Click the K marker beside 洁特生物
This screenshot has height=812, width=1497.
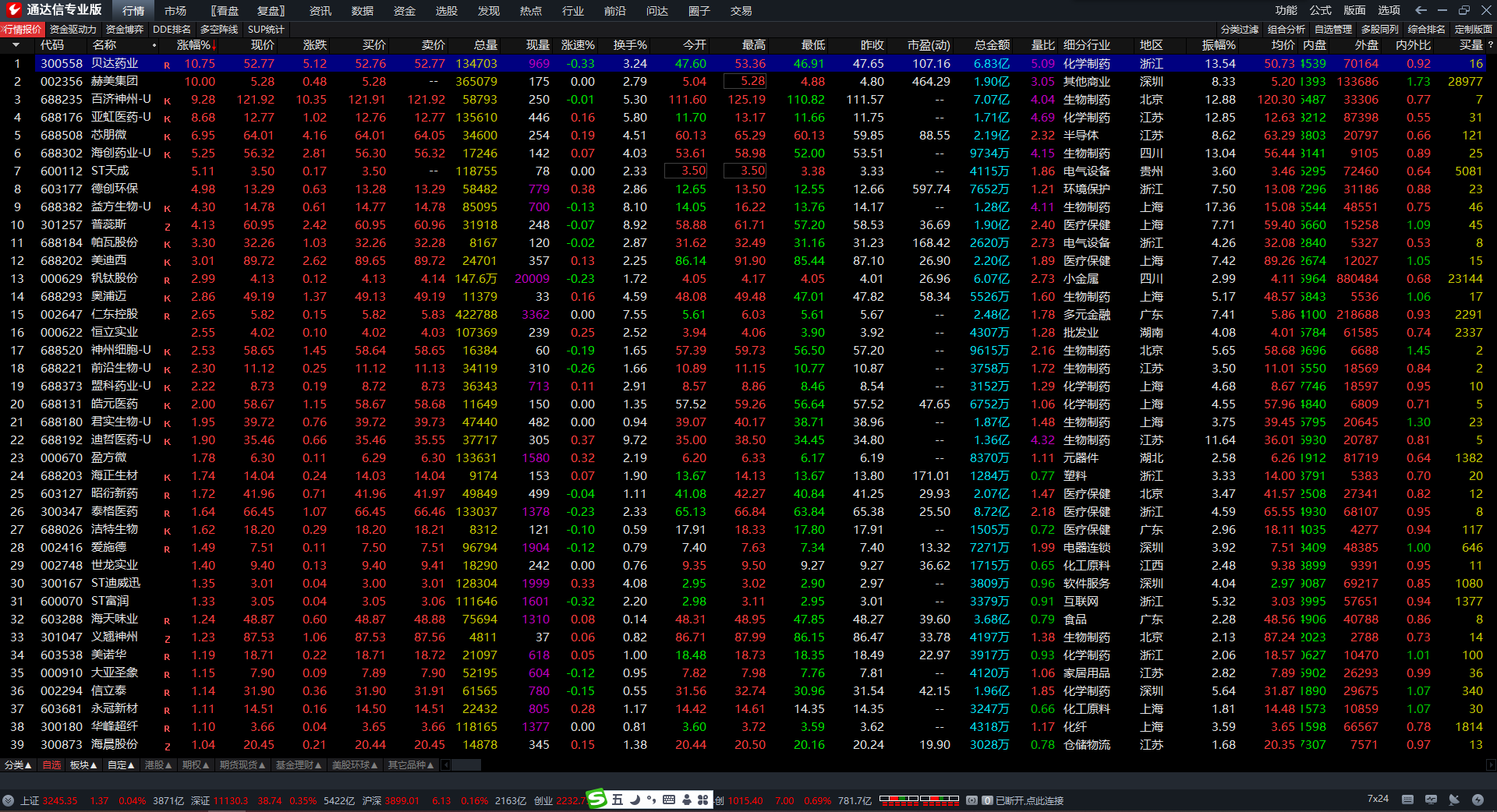[167, 531]
